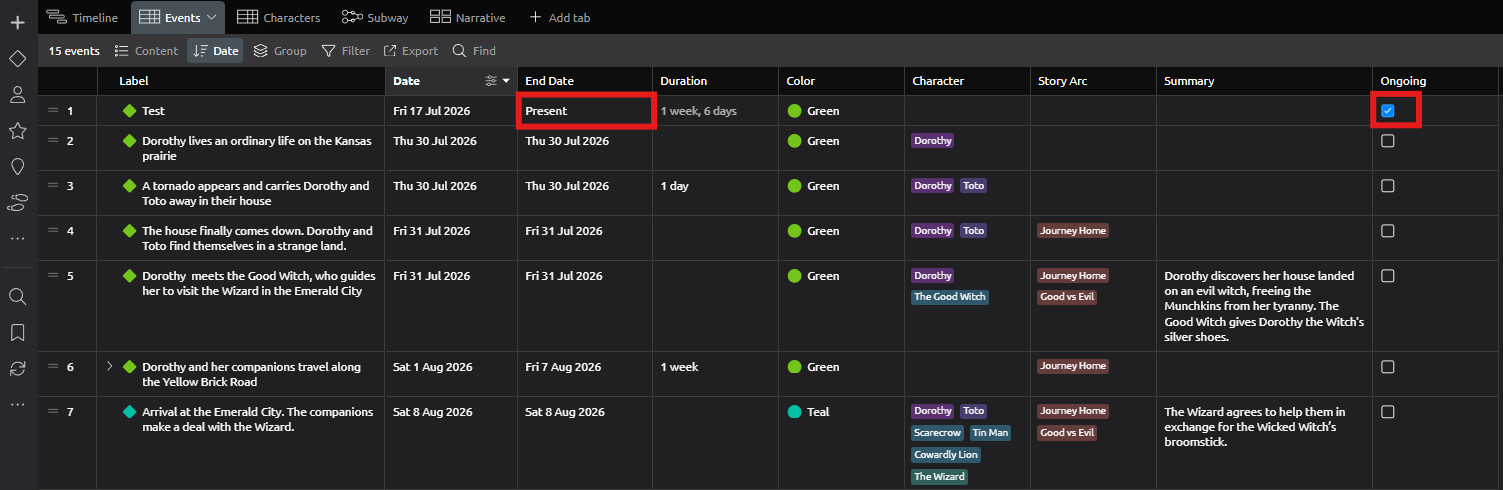Viewport: 1503px width, 490px height.
Task: Click the Tin Man character tag
Action: (990, 433)
